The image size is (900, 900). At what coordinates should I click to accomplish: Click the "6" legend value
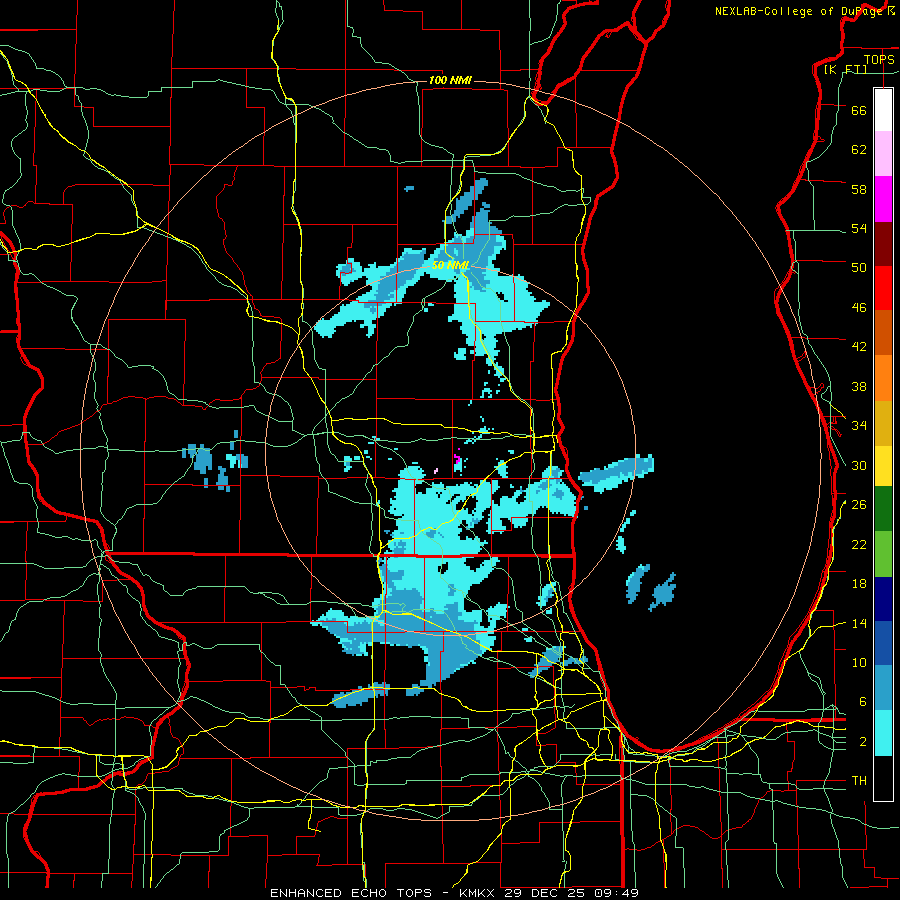863,702
